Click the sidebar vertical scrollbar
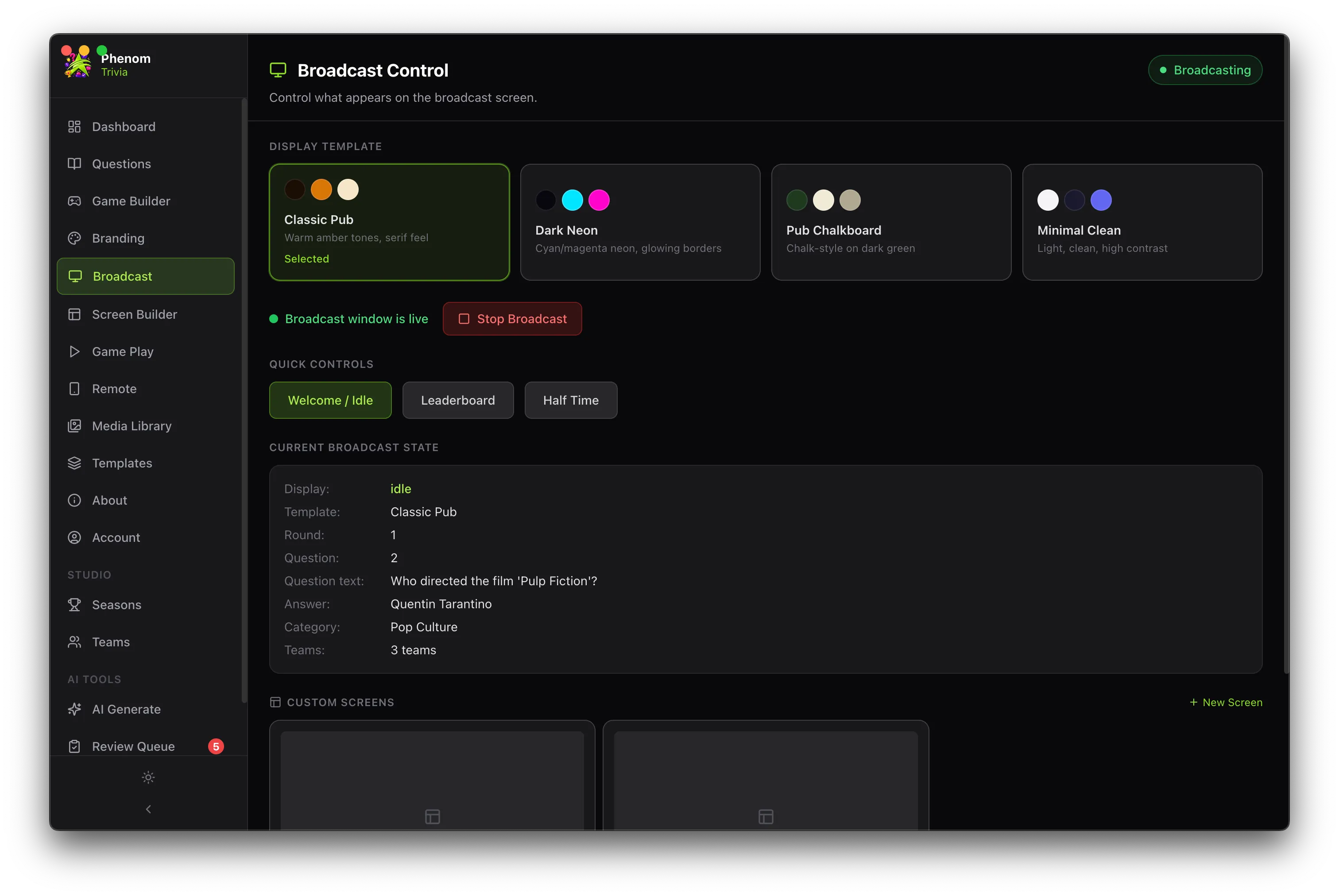1339x896 pixels. (x=244, y=400)
